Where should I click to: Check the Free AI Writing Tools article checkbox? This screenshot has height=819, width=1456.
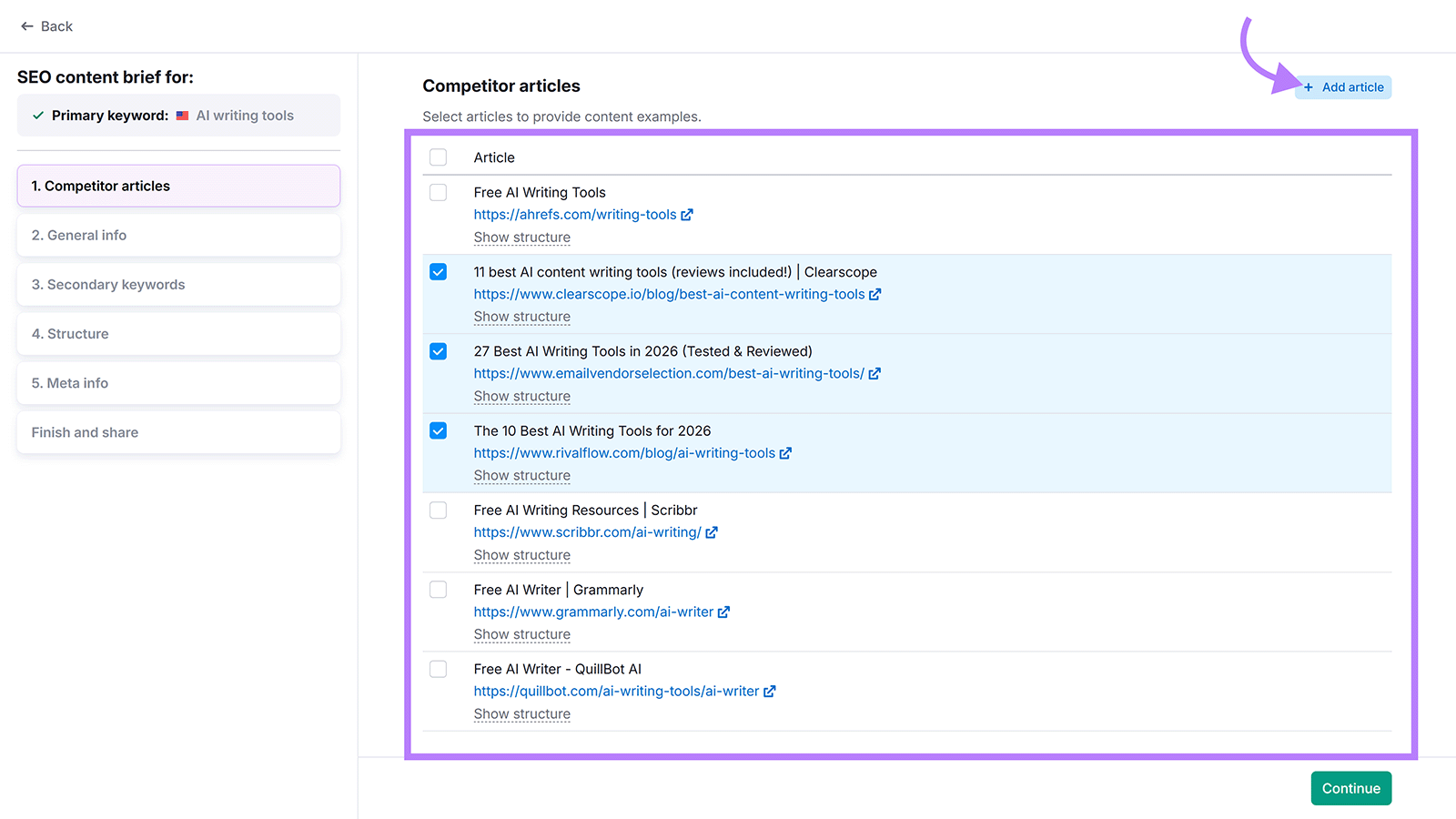(x=438, y=192)
